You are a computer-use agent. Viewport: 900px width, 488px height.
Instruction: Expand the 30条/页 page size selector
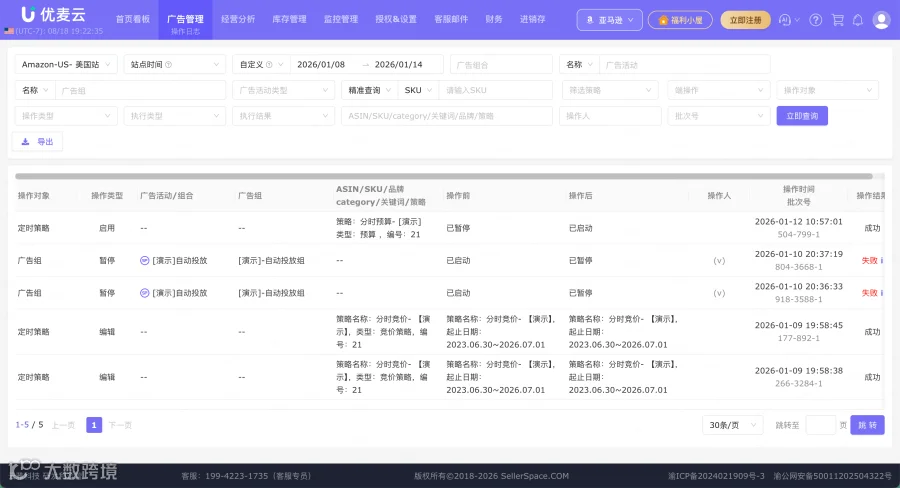click(x=732, y=425)
